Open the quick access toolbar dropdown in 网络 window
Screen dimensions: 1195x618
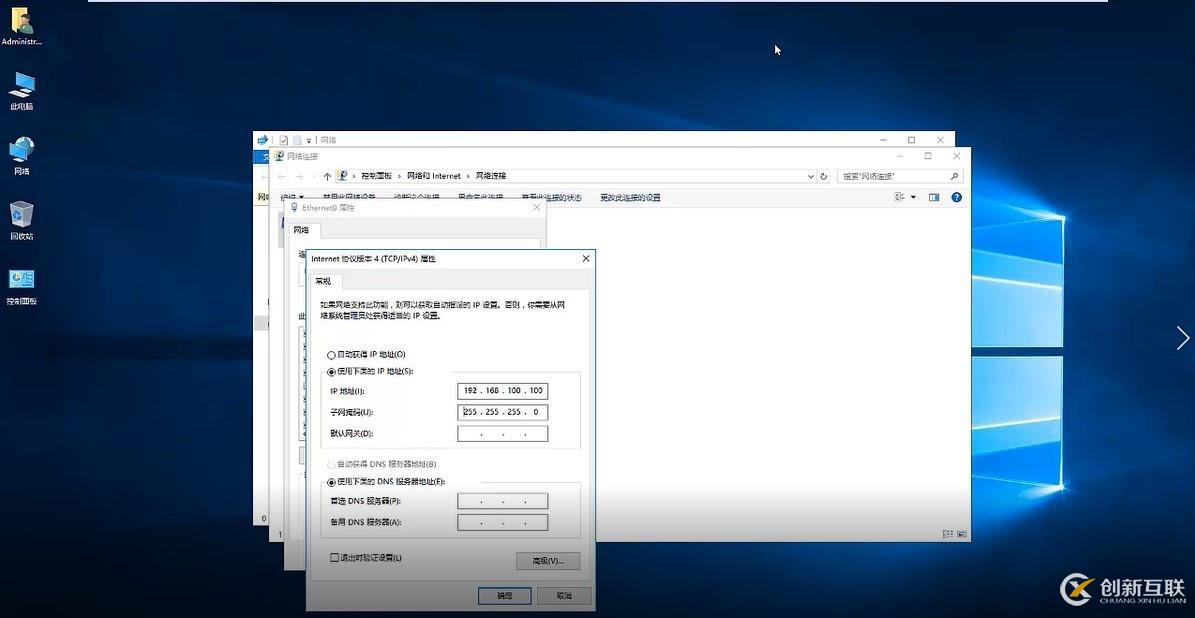pyautogui.click(x=309, y=141)
